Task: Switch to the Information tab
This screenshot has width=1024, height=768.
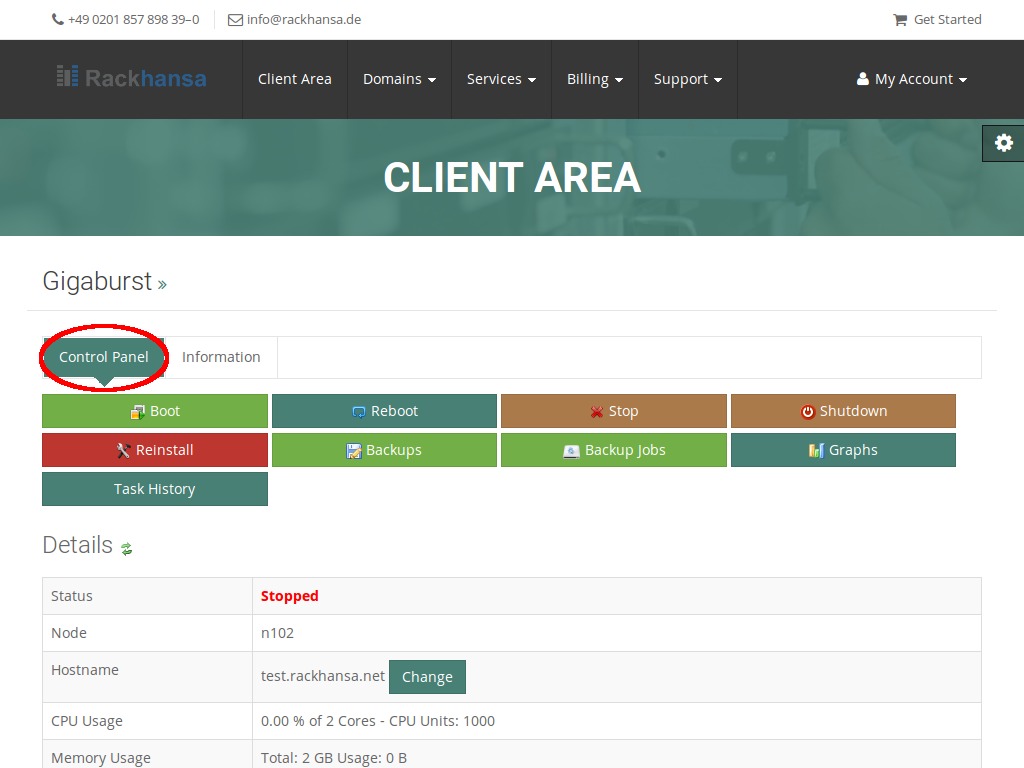Action: (221, 357)
